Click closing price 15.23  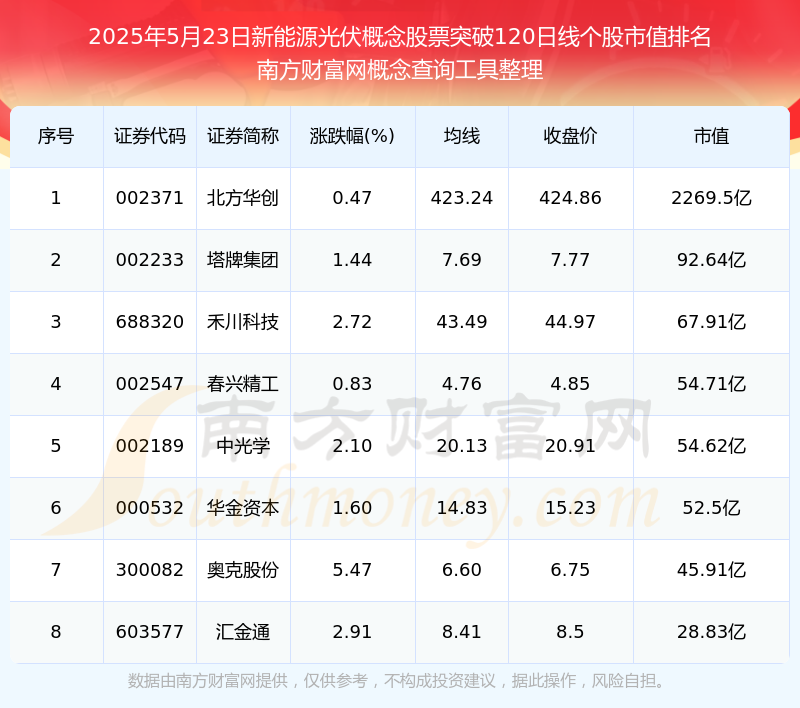click(570, 508)
